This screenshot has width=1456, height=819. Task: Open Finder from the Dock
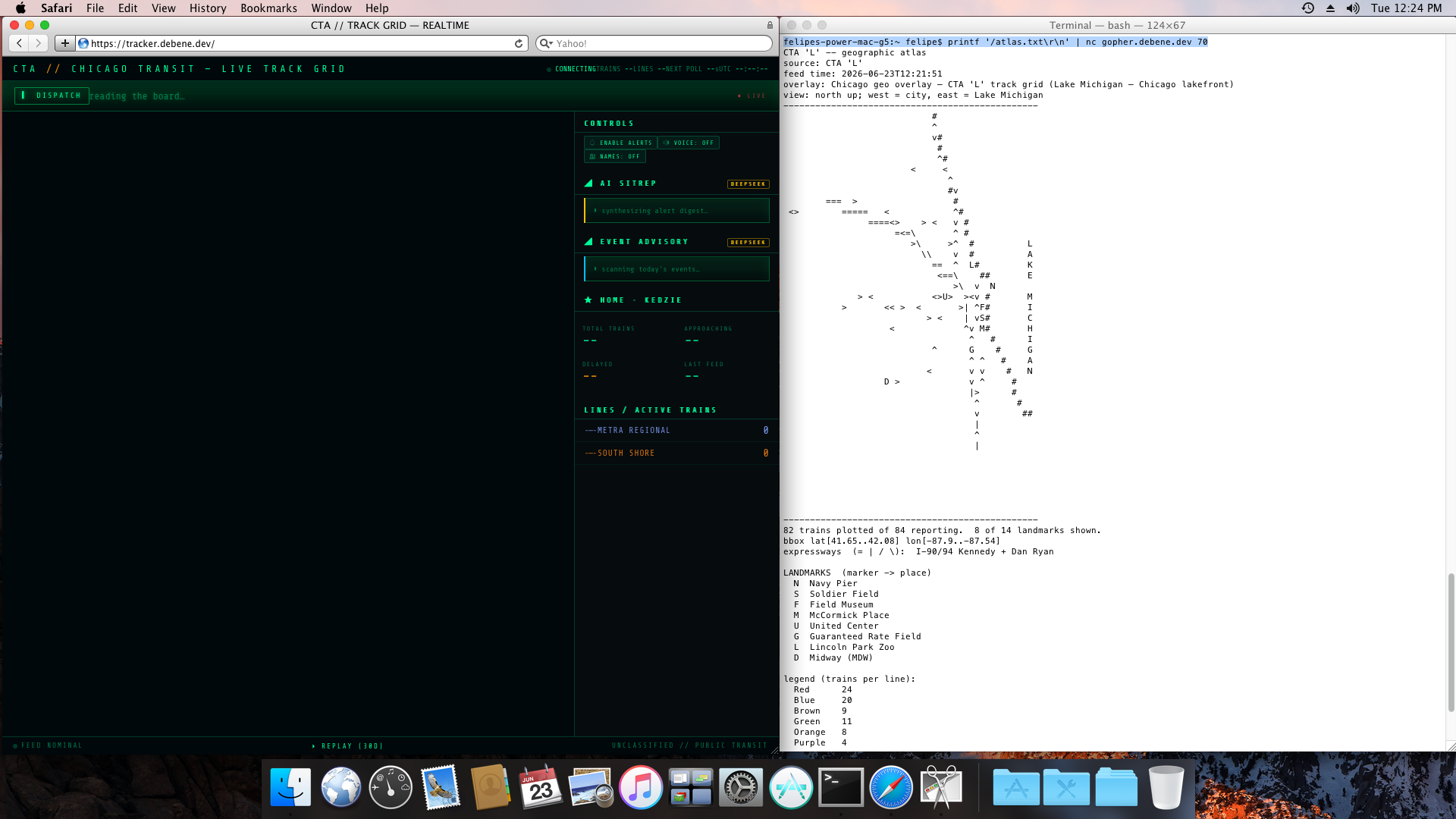(290, 787)
